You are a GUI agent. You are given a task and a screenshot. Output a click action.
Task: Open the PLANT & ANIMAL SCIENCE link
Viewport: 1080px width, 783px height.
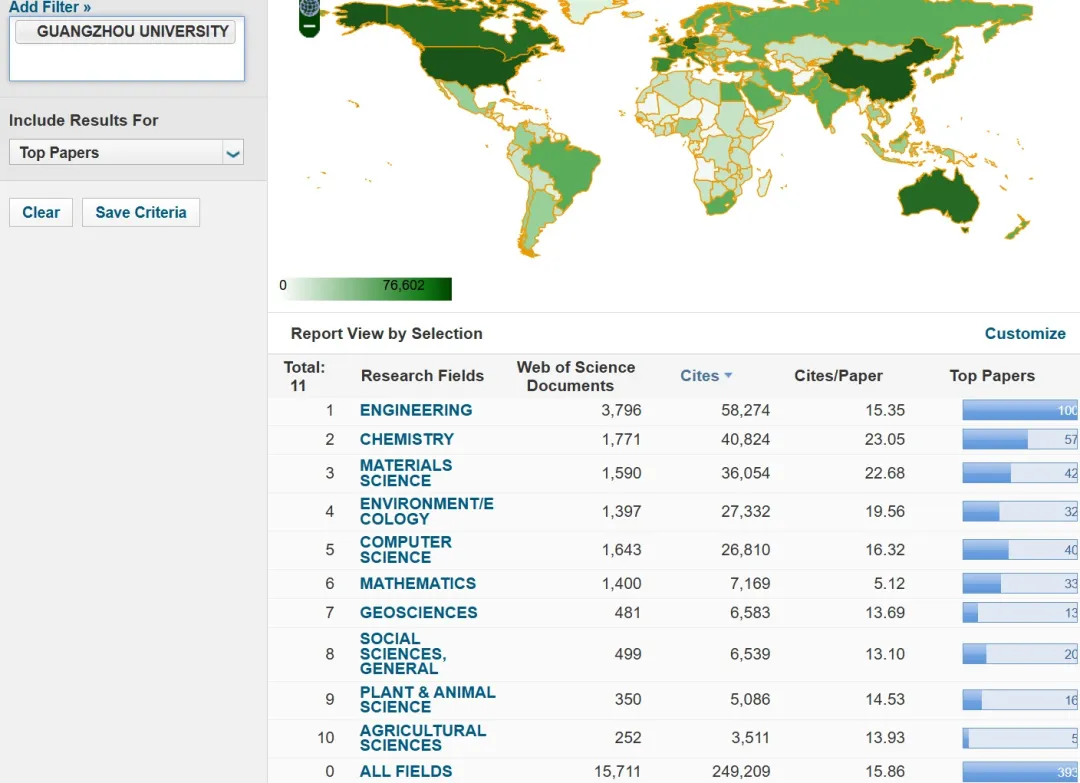point(427,699)
